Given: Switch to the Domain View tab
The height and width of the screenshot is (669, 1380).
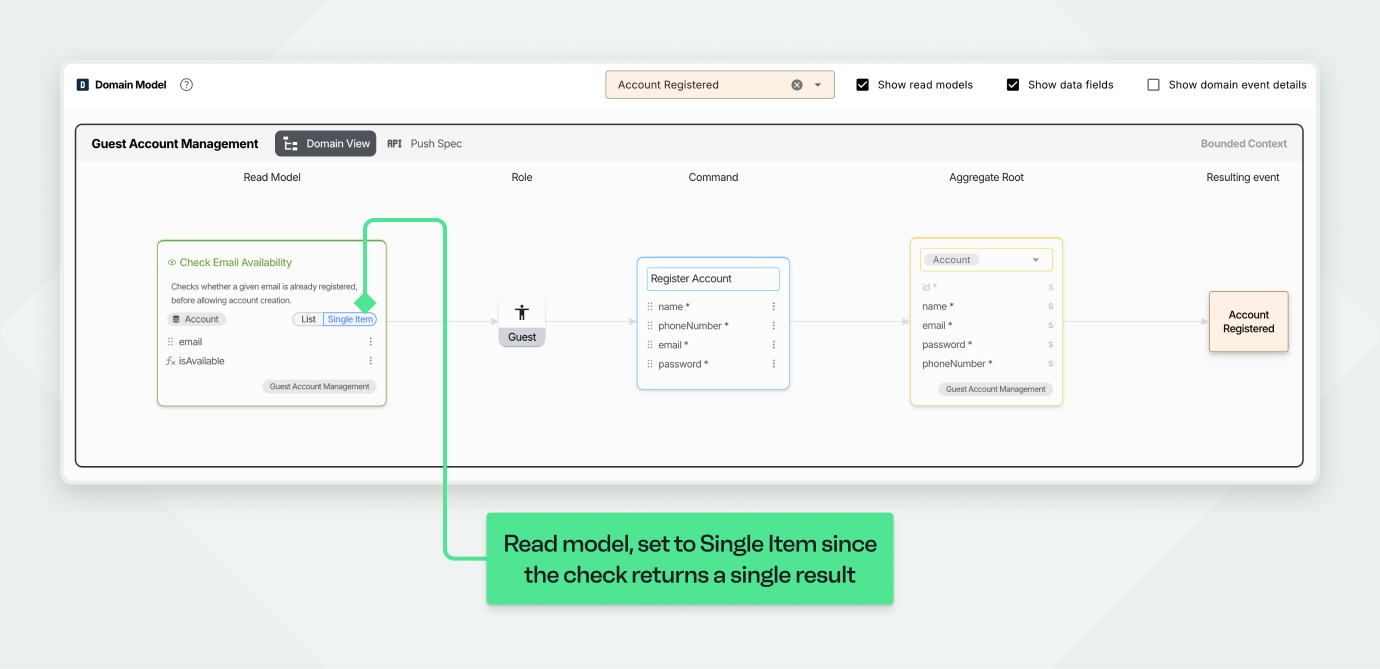Looking at the screenshot, I should [x=326, y=144].
